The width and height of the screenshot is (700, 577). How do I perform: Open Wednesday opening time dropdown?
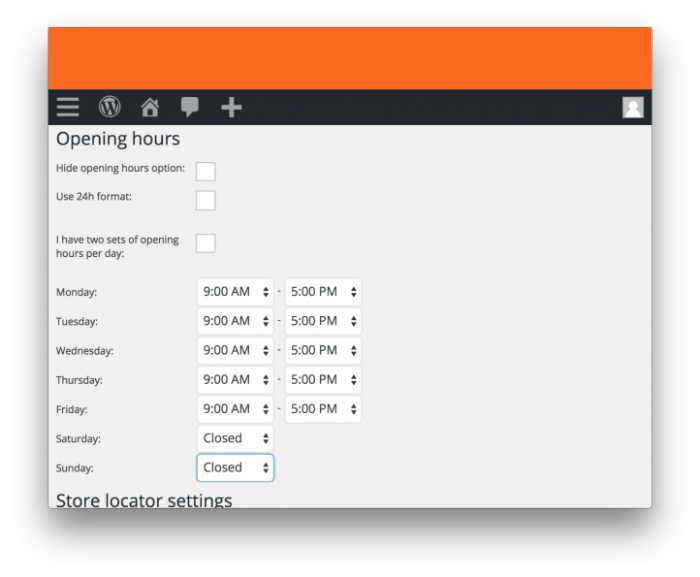235,350
